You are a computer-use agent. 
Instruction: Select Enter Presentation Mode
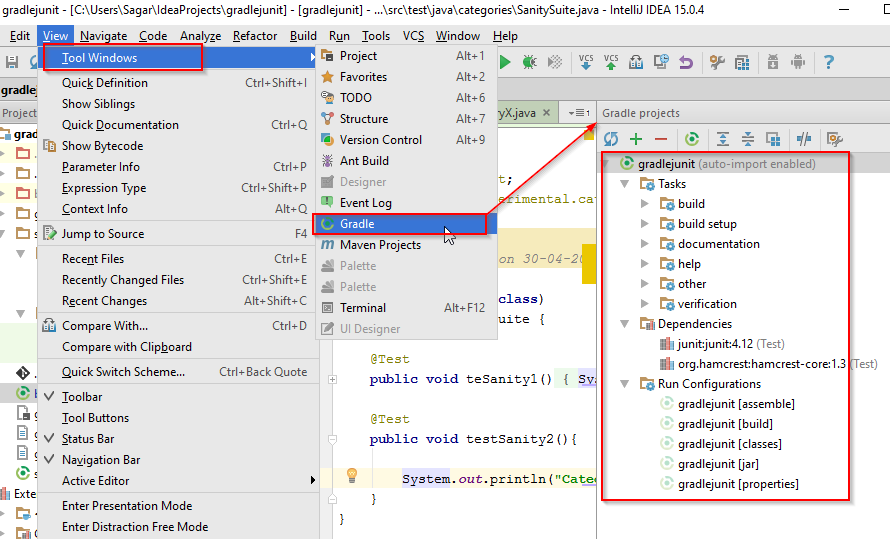coord(179,506)
